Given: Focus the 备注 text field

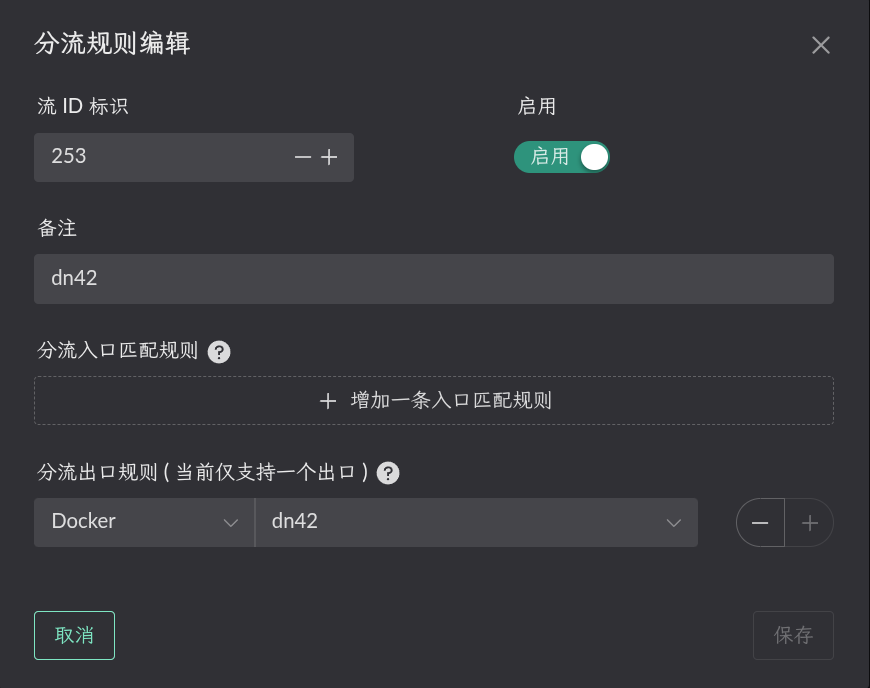Looking at the screenshot, I should click(x=433, y=279).
